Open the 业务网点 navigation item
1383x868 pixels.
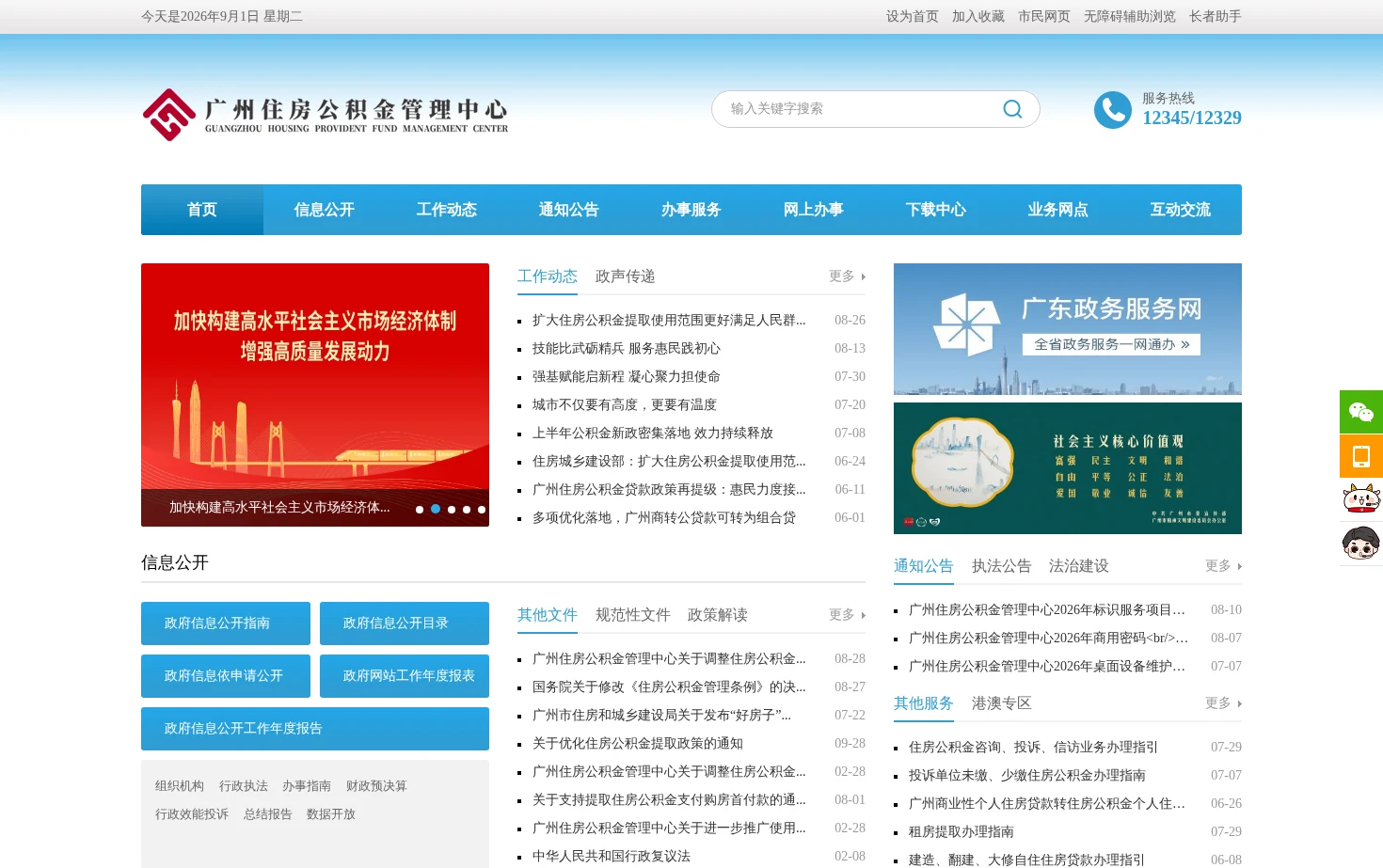1058,210
